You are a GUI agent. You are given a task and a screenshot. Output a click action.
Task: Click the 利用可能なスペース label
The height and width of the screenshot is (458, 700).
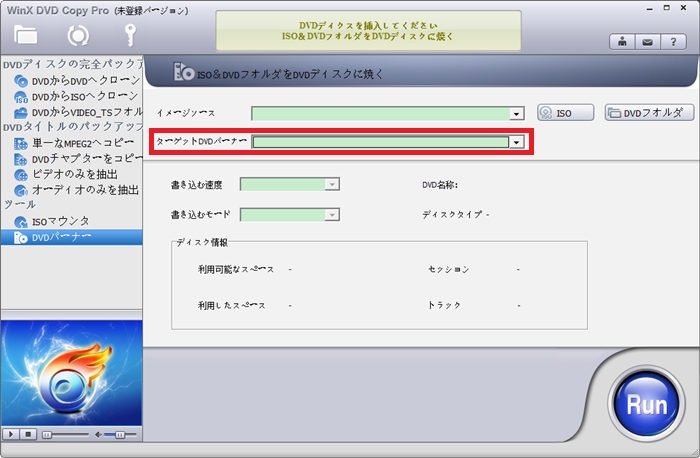[236, 269]
